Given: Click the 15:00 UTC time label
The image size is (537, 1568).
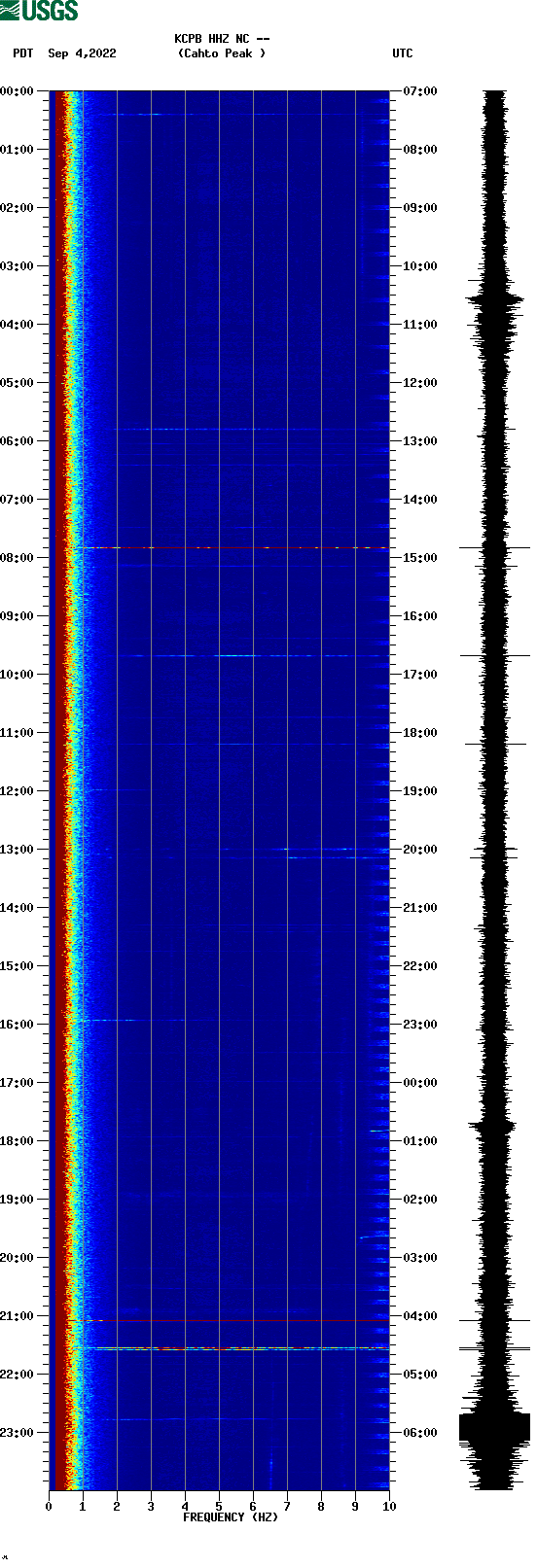Looking at the screenshot, I should coord(420,558).
